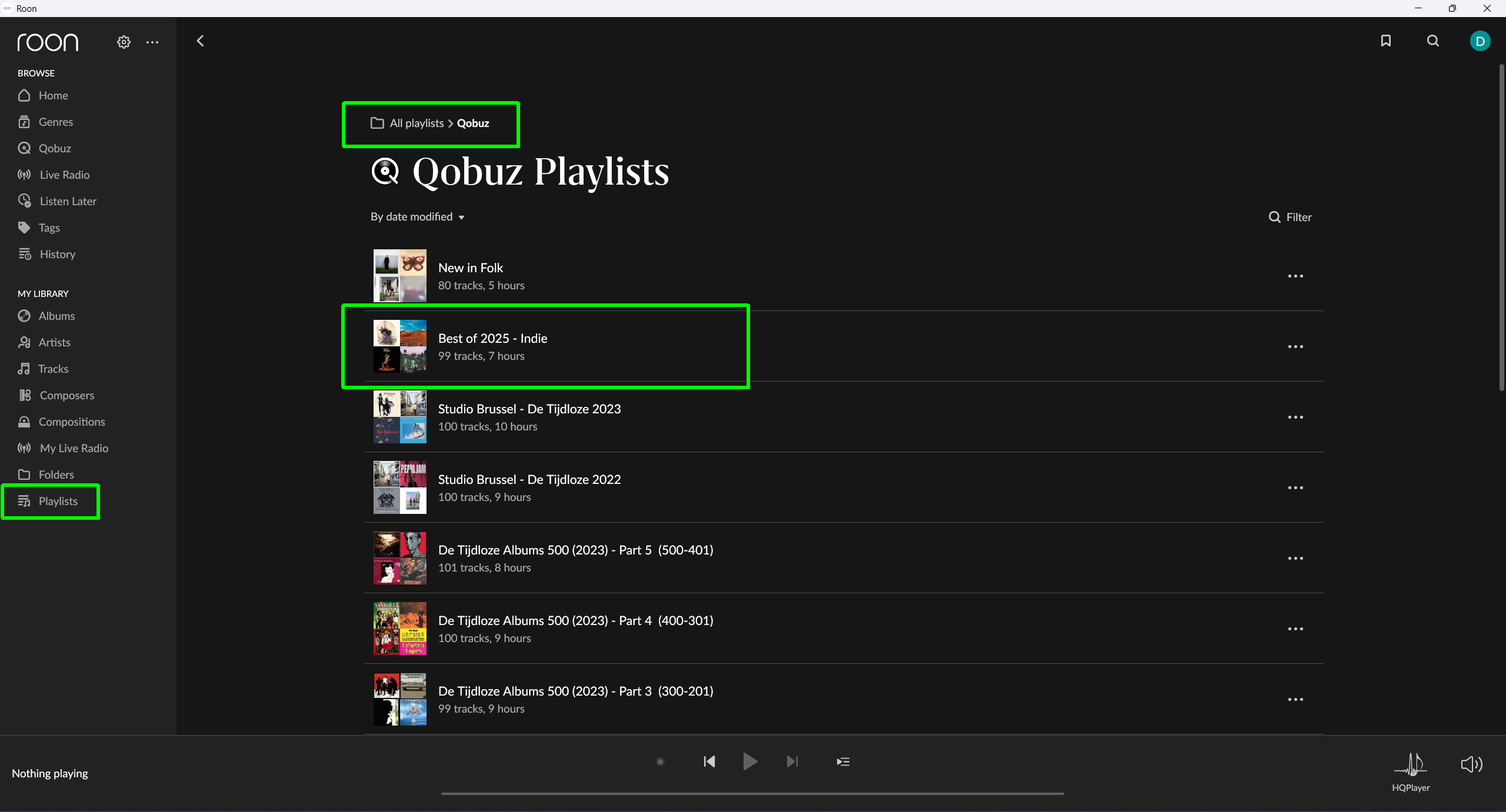
Task: Open Roon settings gear icon
Action: coord(124,42)
